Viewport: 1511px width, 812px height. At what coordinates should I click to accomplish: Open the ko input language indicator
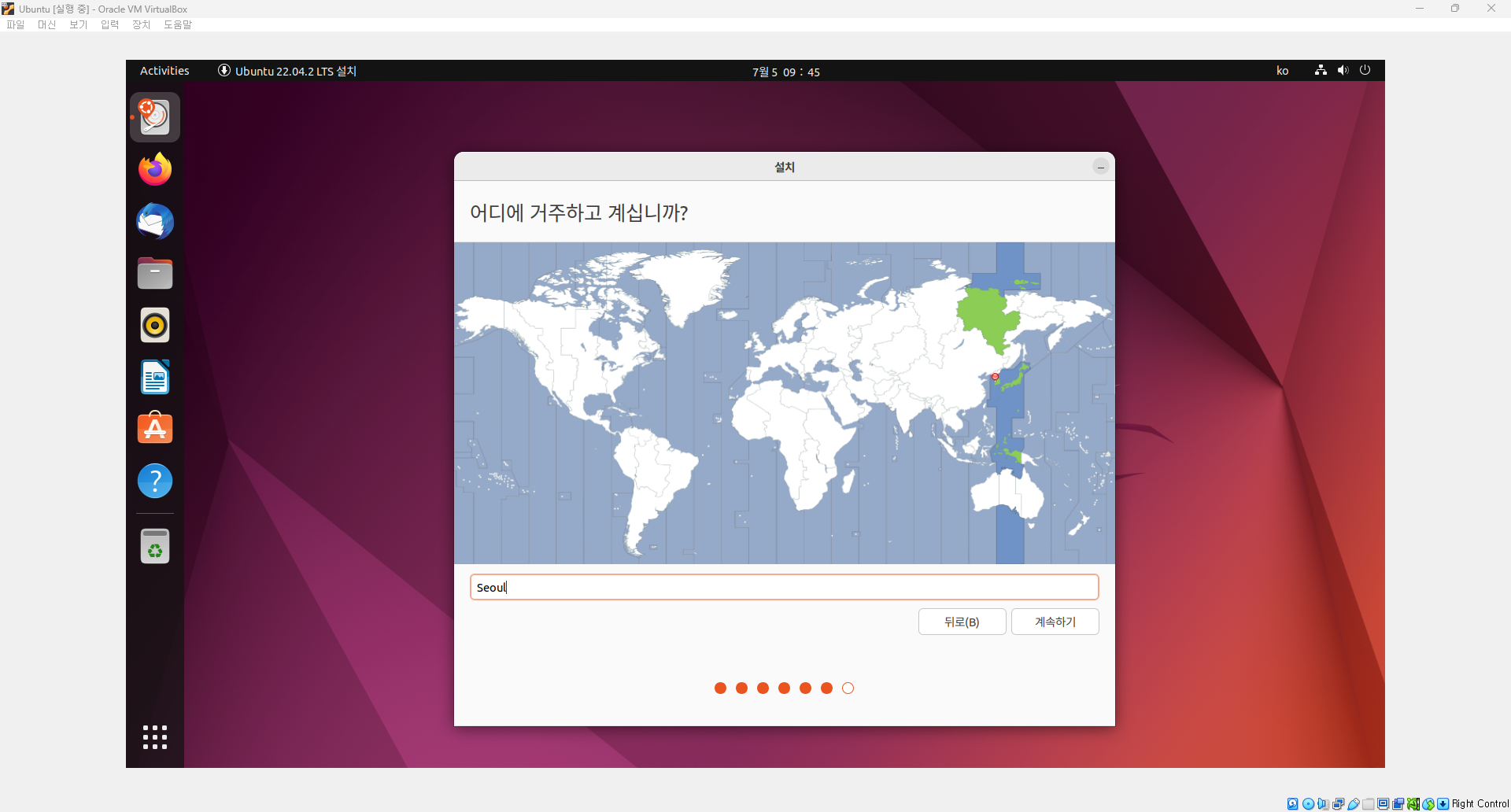pos(1282,71)
